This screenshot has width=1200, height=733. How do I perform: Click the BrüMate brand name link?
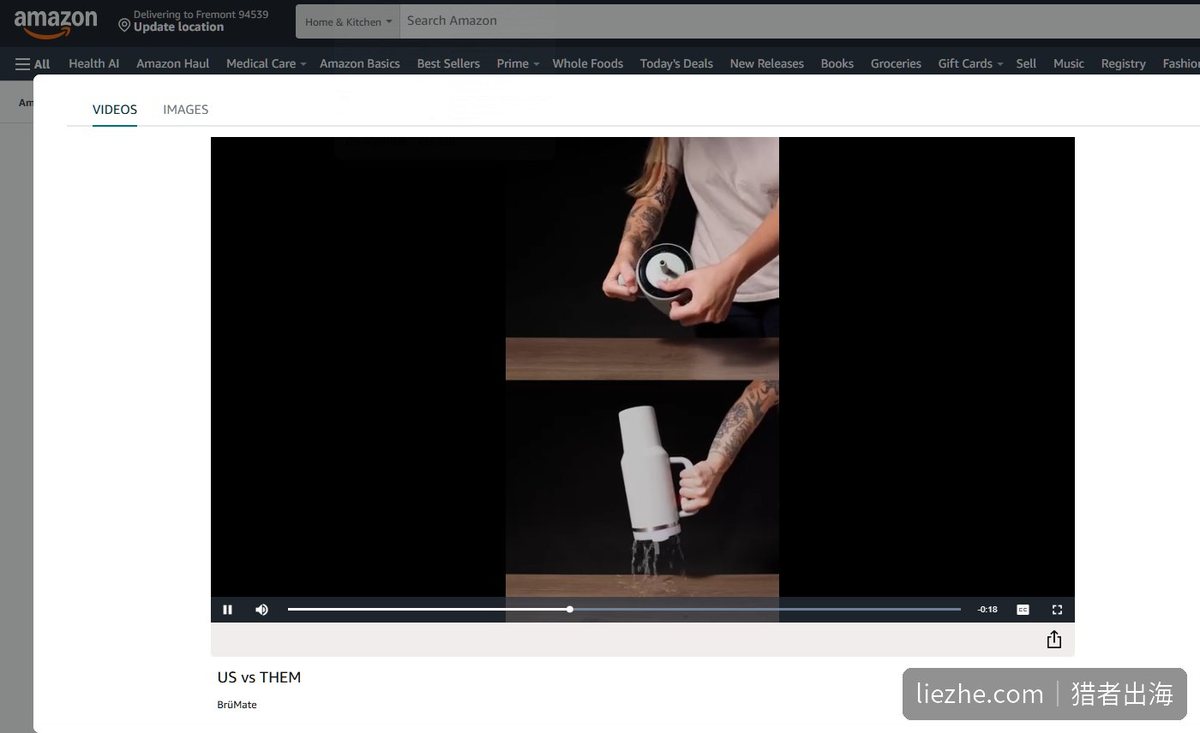tap(237, 705)
